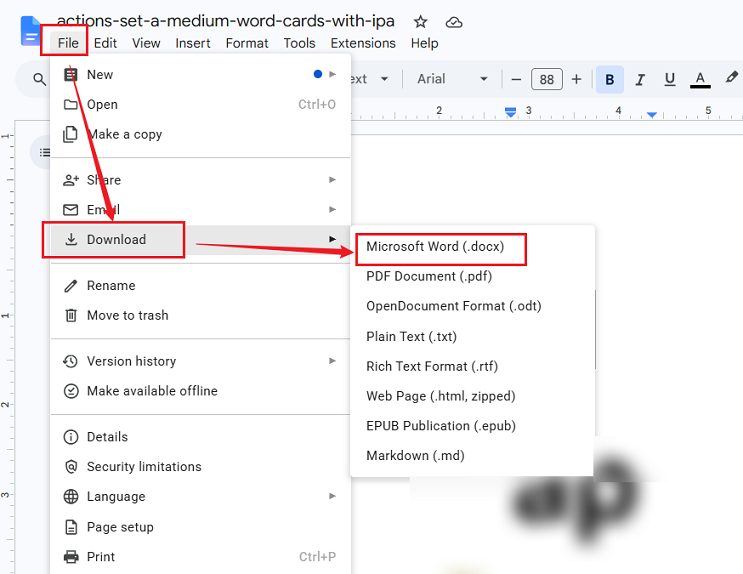
Task: Open the Edit menu
Action: [105, 43]
